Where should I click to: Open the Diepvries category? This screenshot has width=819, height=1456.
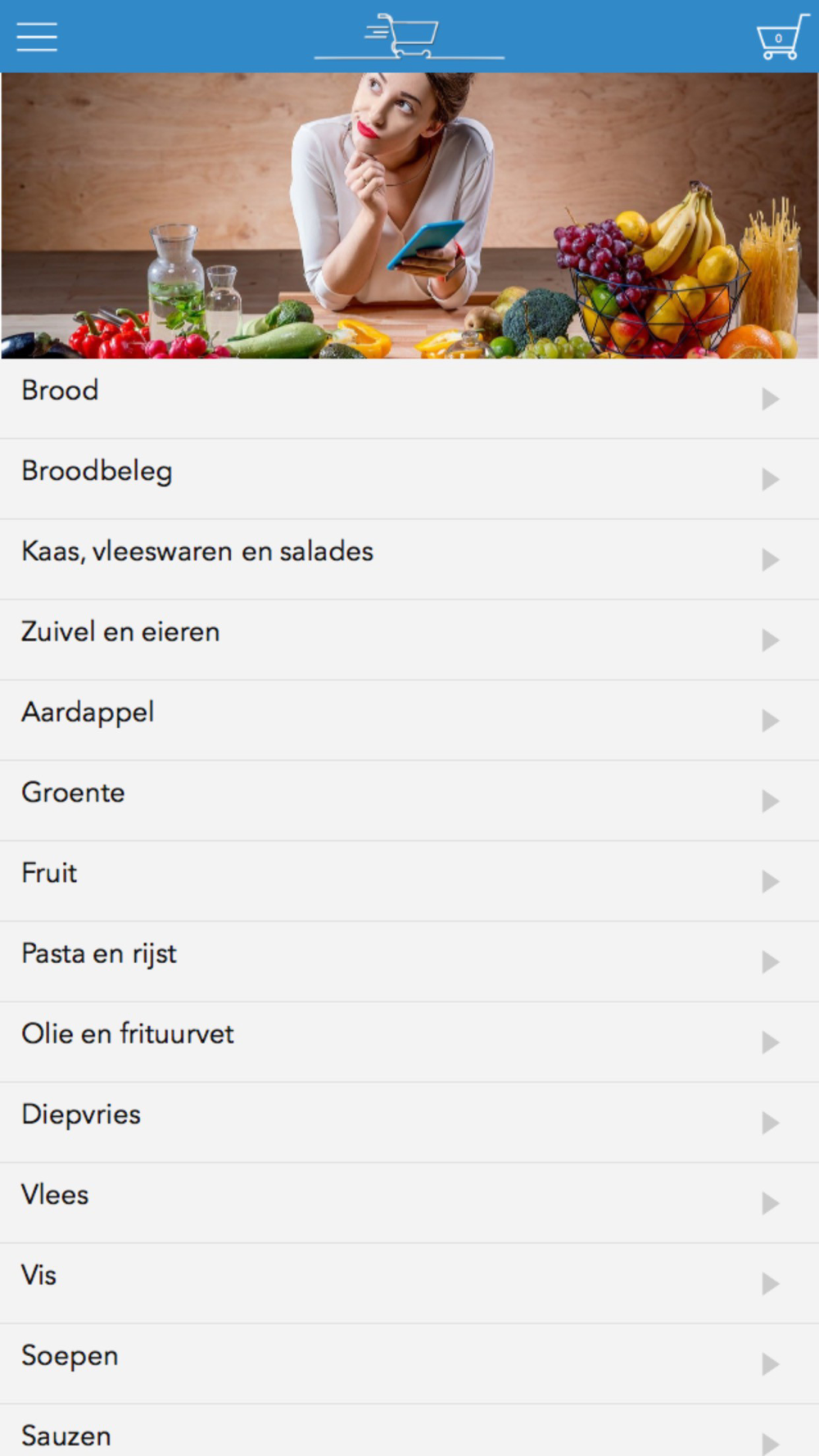tap(409, 1122)
